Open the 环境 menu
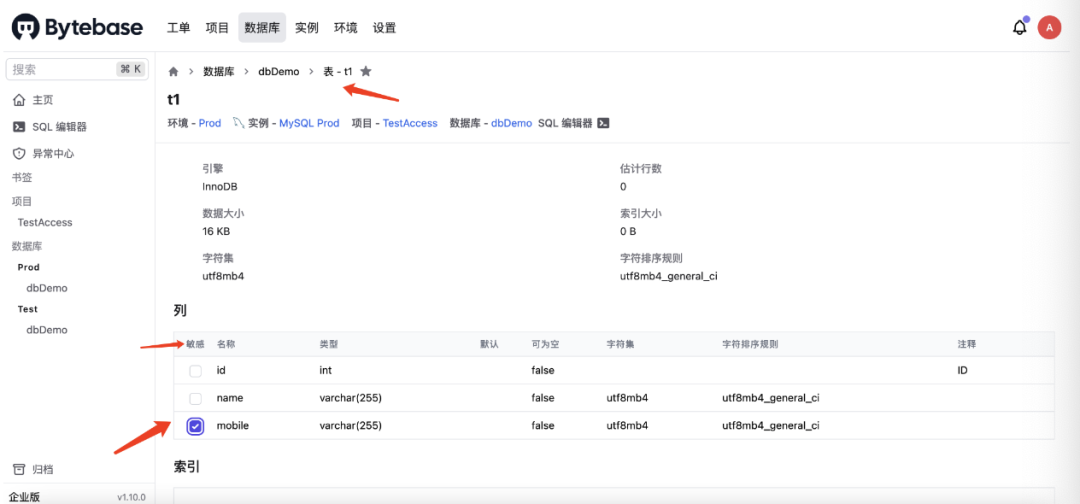The width and height of the screenshot is (1080, 504). 346,28
